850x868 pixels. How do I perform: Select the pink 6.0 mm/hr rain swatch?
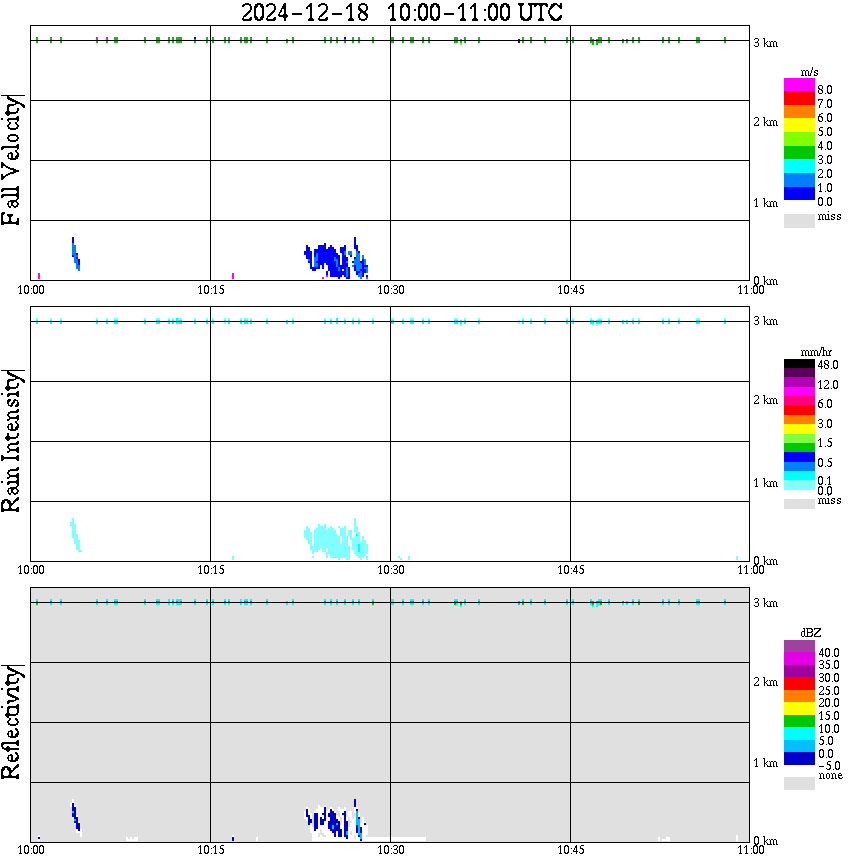(799, 401)
